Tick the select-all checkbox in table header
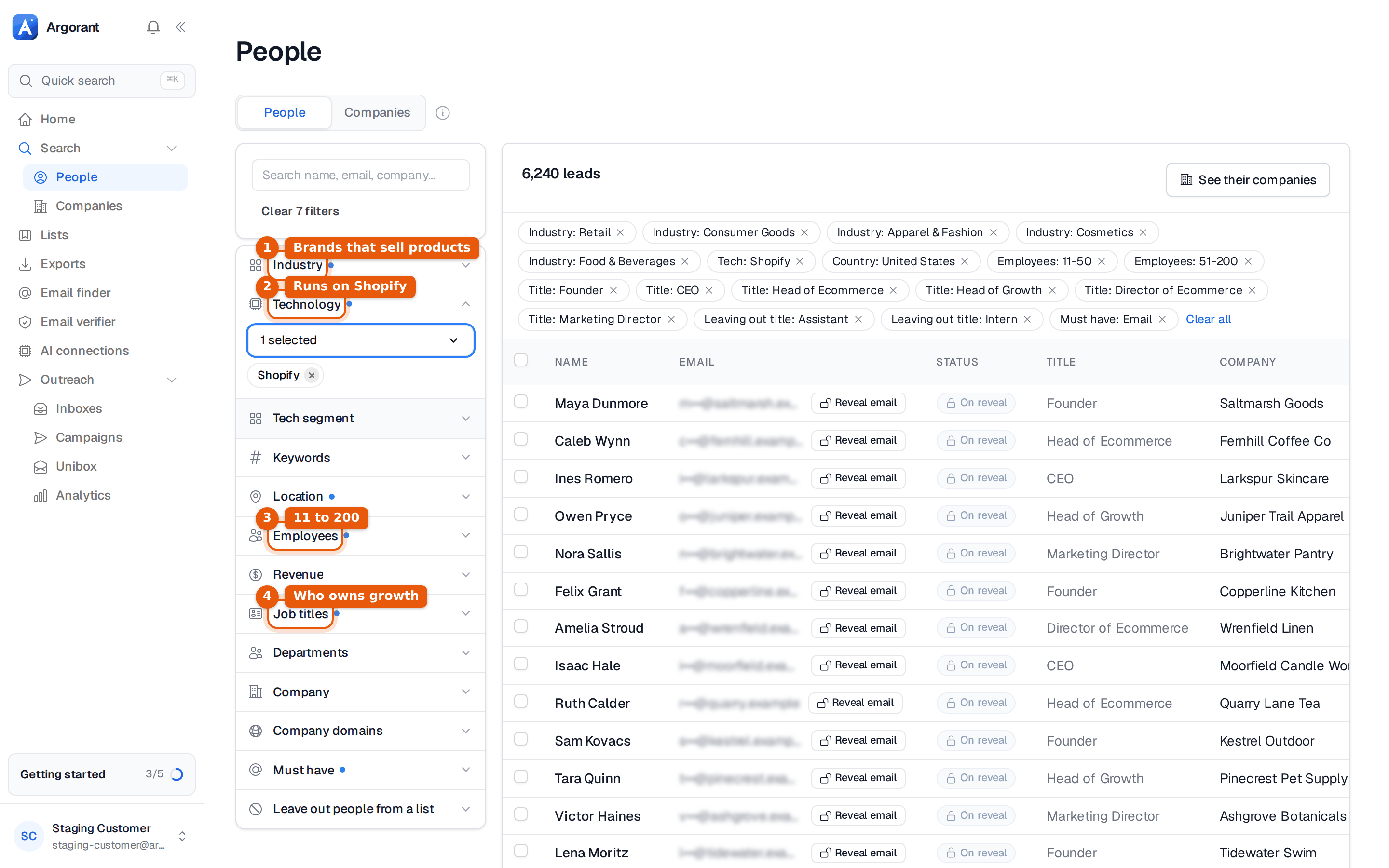1389x868 pixels. coord(520,360)
